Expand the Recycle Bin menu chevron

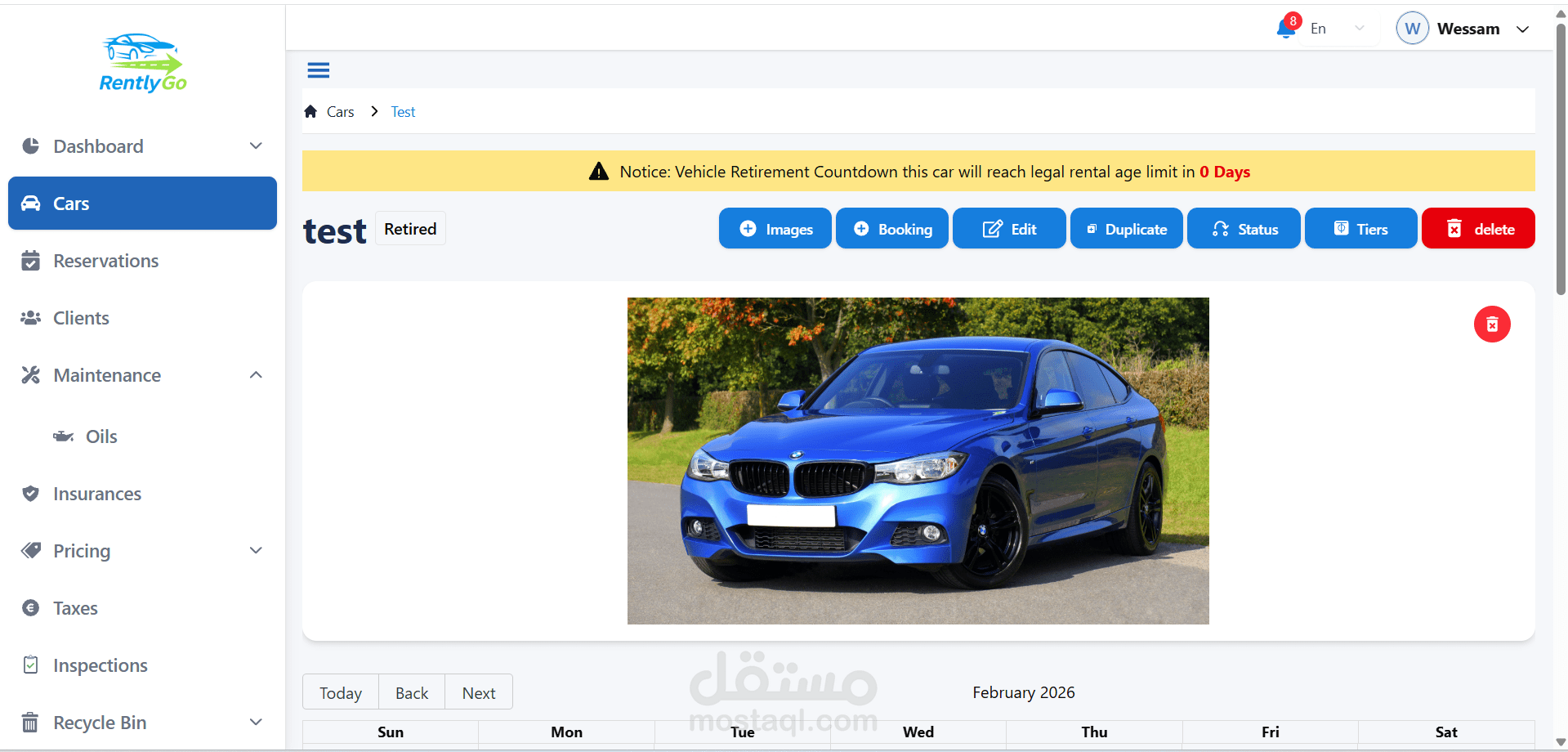pos(256,723)
